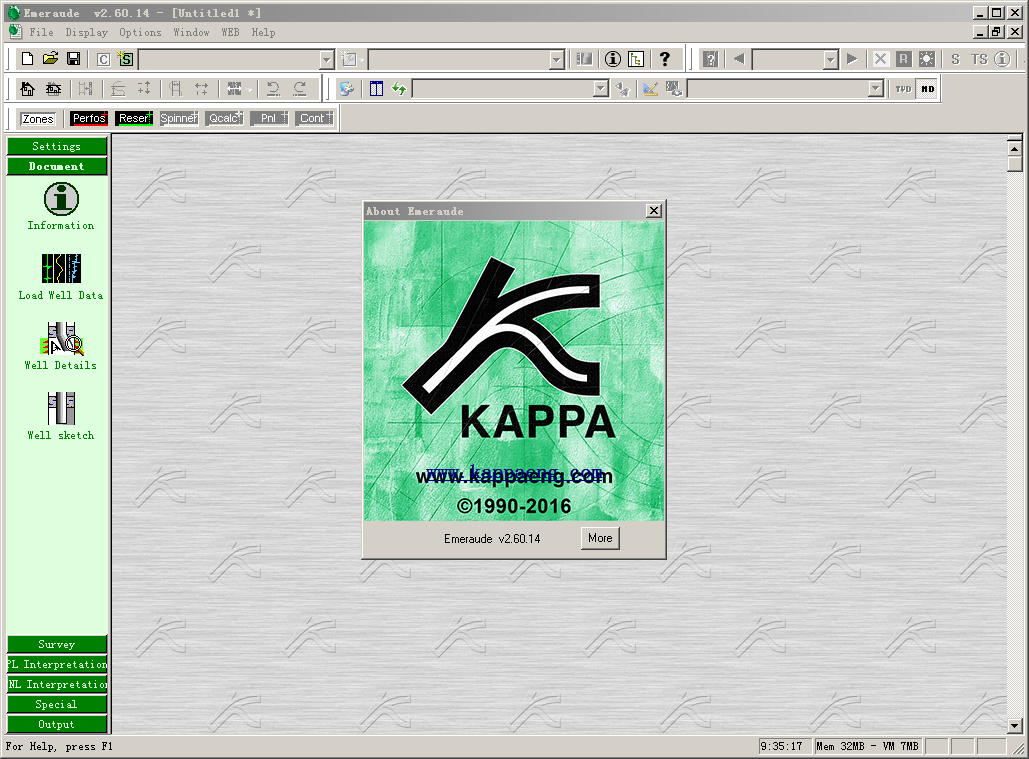Expand the combo box beside the green refresh icon
This screenshot has width=1029, height=759.
coord(600,89)
